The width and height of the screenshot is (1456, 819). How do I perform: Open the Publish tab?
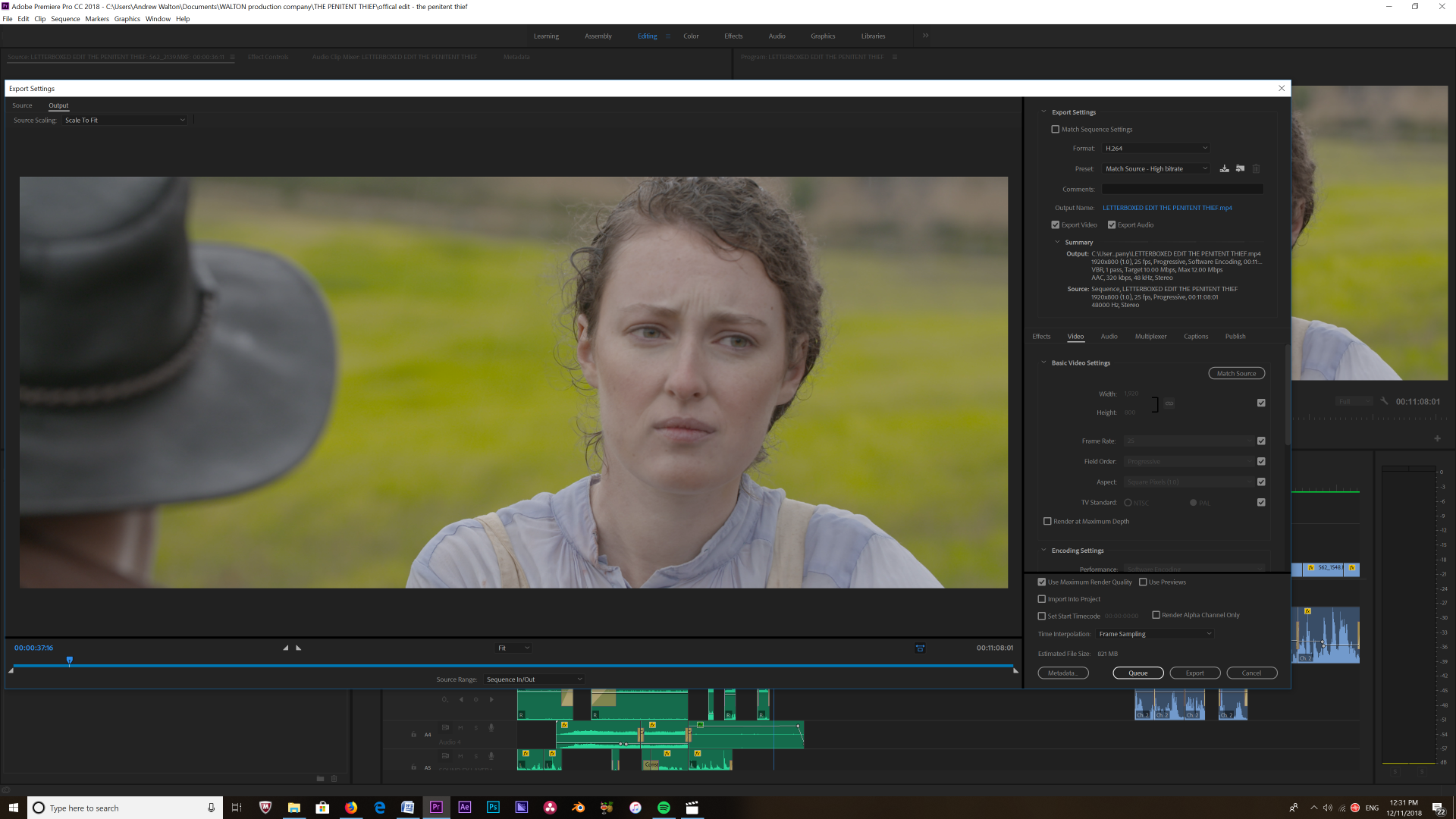(1235, 336)
